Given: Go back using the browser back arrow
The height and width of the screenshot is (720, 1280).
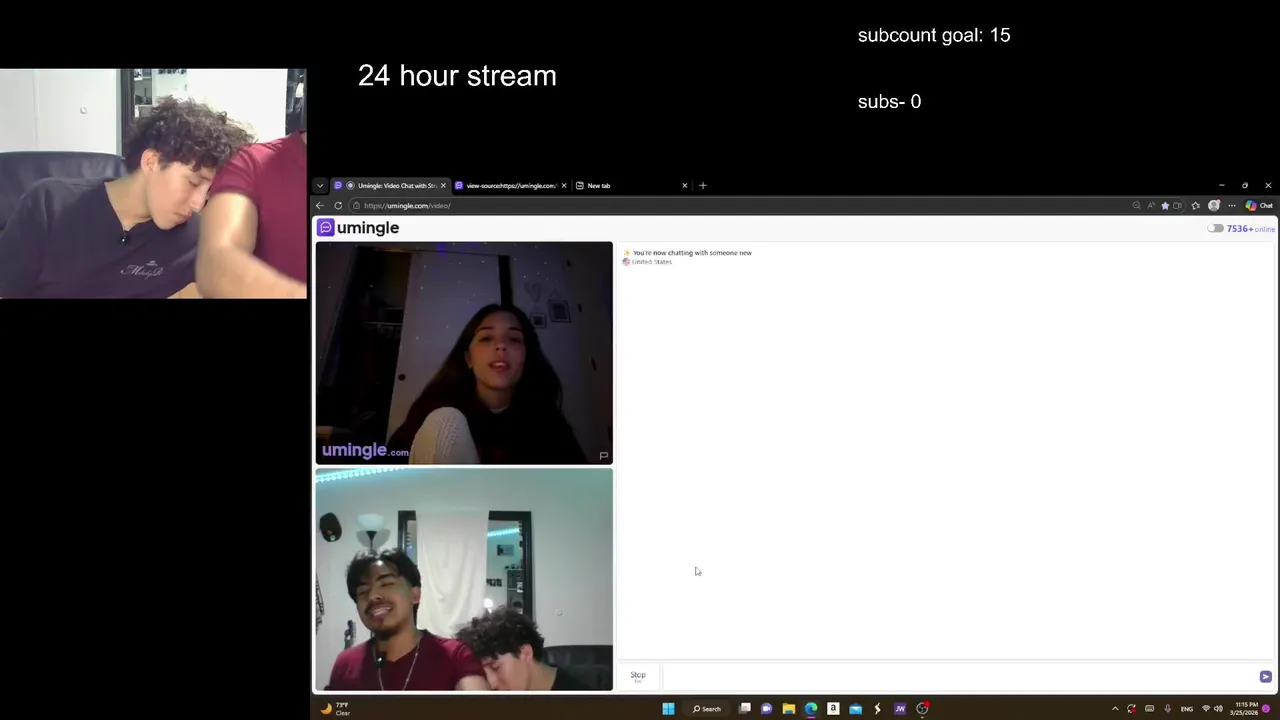Looking at the screenshot, I should (x=320, y=205).
